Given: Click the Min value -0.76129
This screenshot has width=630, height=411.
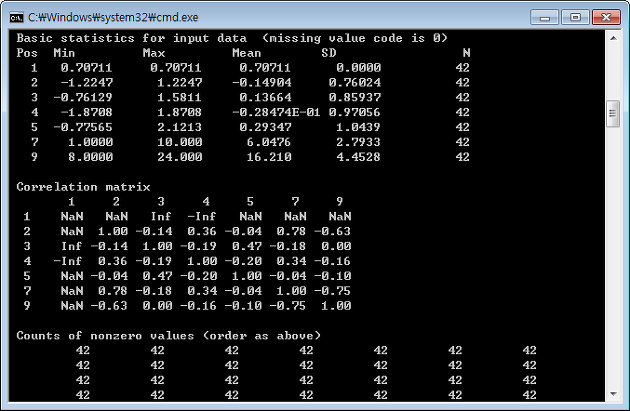Looking at the screenshot, I should (x=83, y=97).
